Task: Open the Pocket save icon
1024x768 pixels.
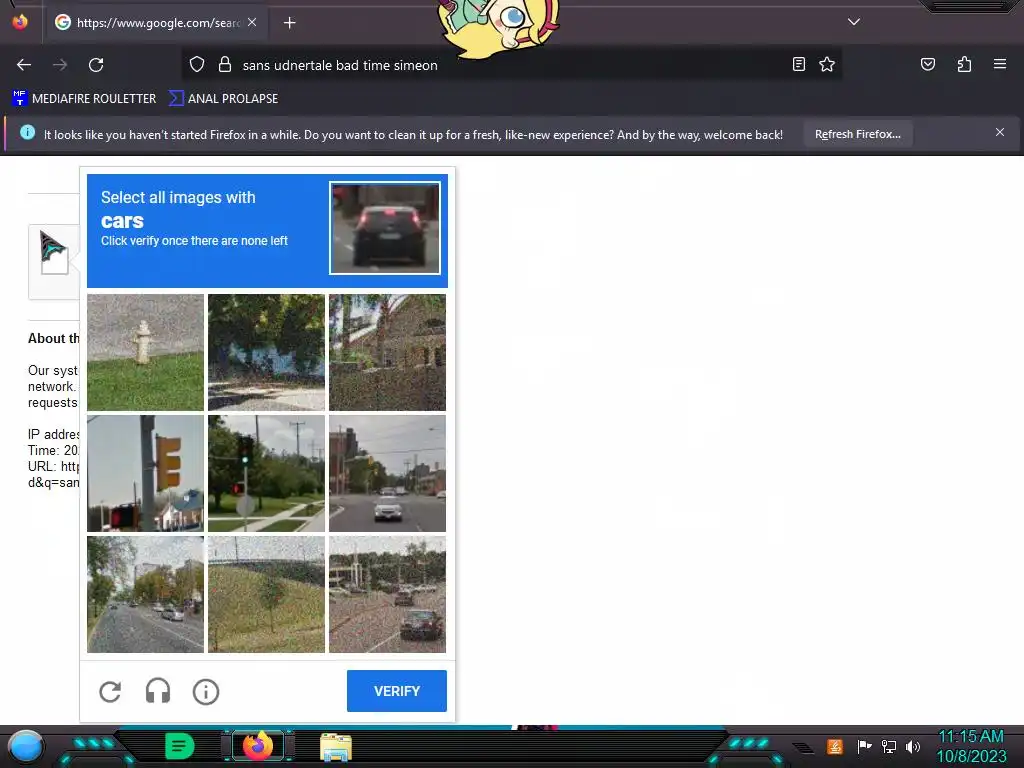Action: point(927,64)
